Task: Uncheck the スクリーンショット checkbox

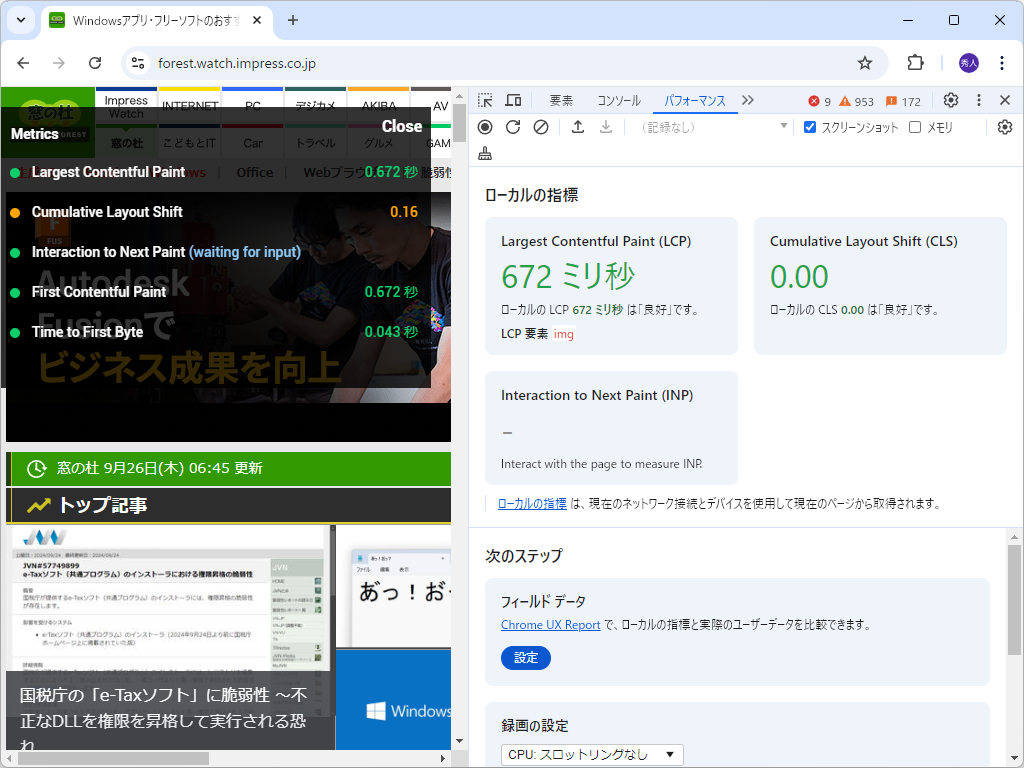Action: click(x=809, y=126)
